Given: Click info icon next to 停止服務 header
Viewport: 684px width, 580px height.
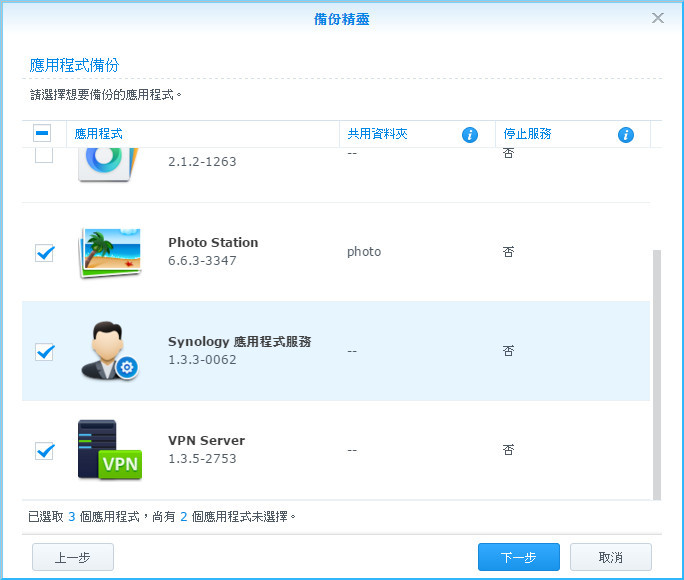Looking at the screenshot, I should coord(626,134).
